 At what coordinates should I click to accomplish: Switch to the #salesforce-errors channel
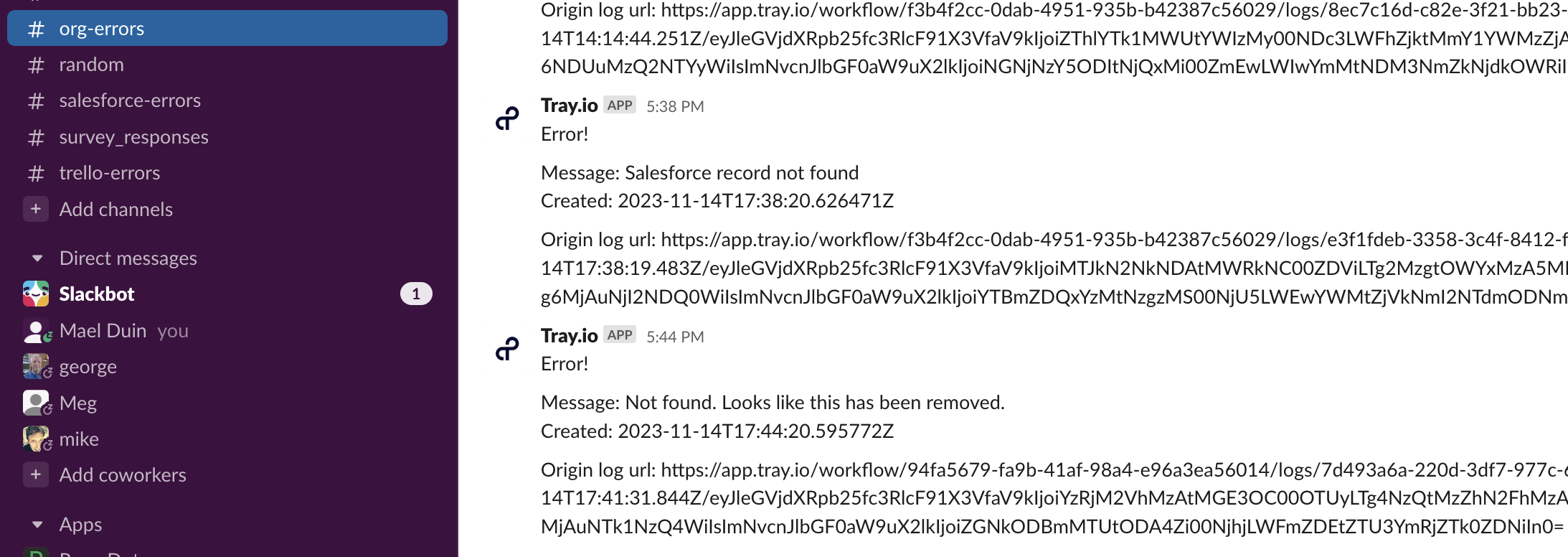[x=130, y=100]
